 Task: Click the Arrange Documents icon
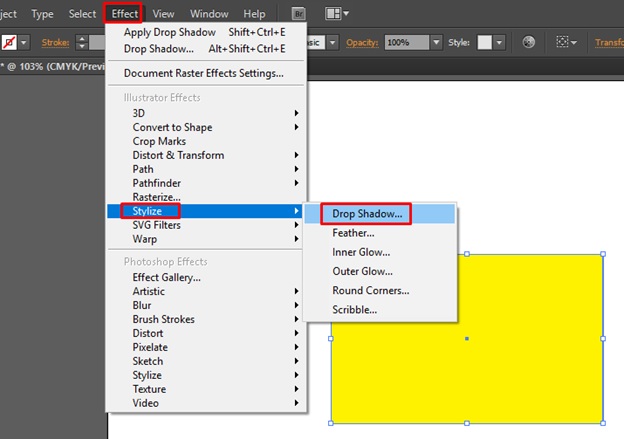pyautogui.click(x=335, y=14)
